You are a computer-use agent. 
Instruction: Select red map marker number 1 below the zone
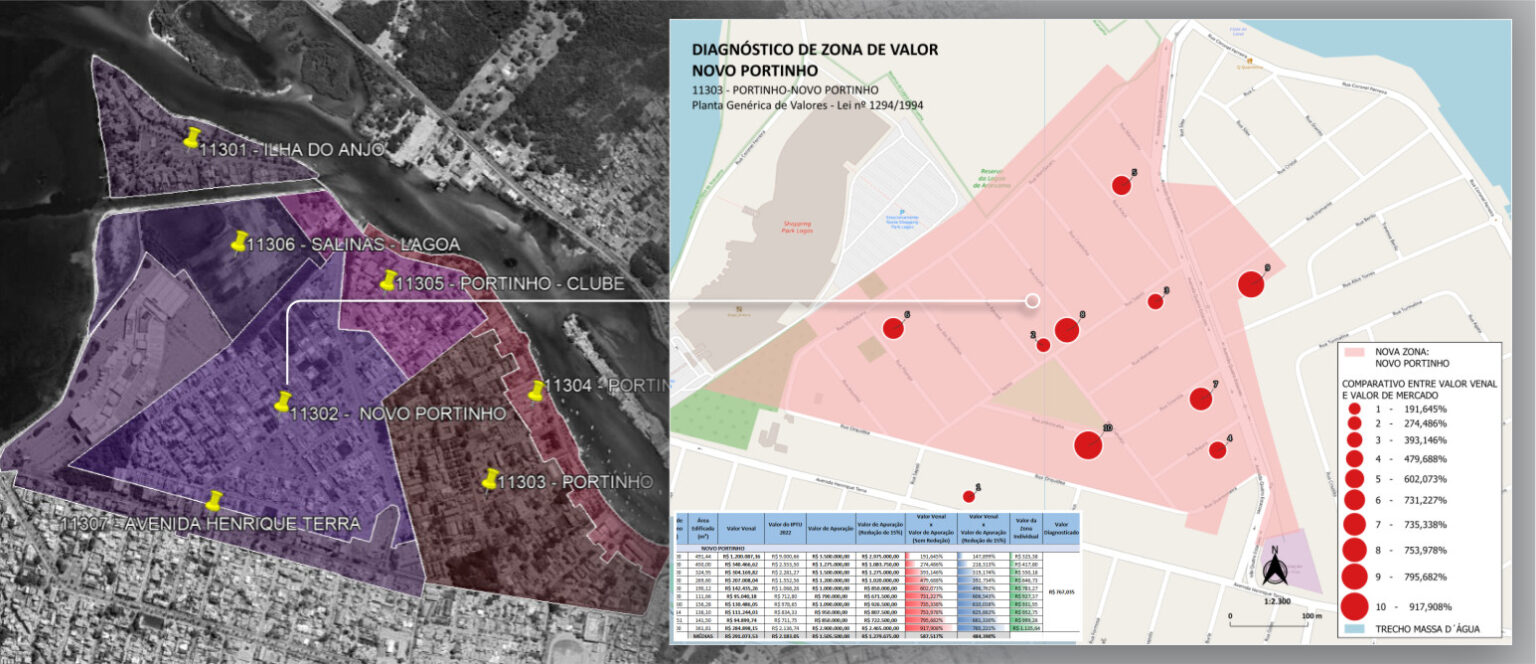pyautogui.click(x=968, y=496)
